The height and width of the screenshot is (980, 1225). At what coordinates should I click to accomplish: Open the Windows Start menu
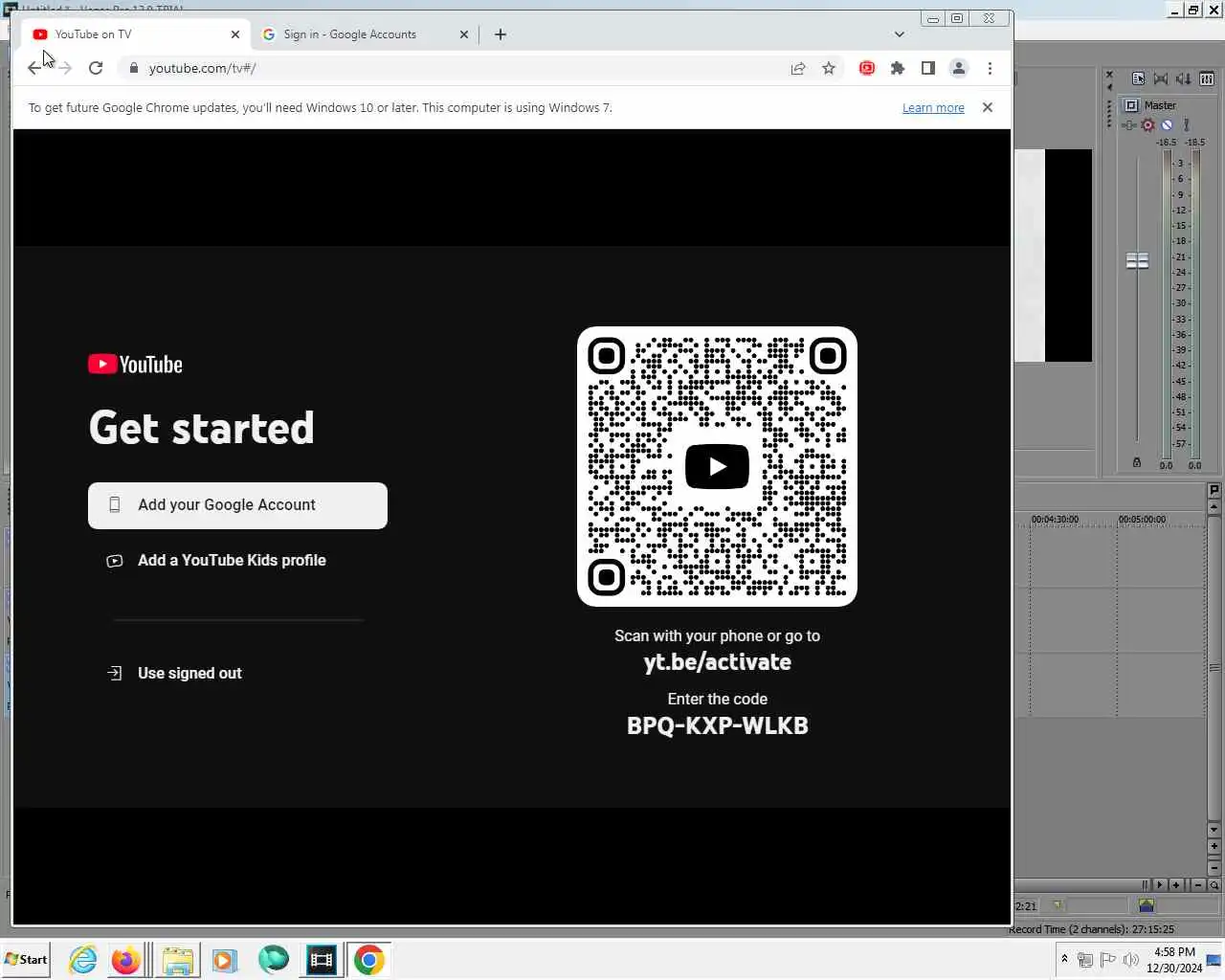(26, 960)
